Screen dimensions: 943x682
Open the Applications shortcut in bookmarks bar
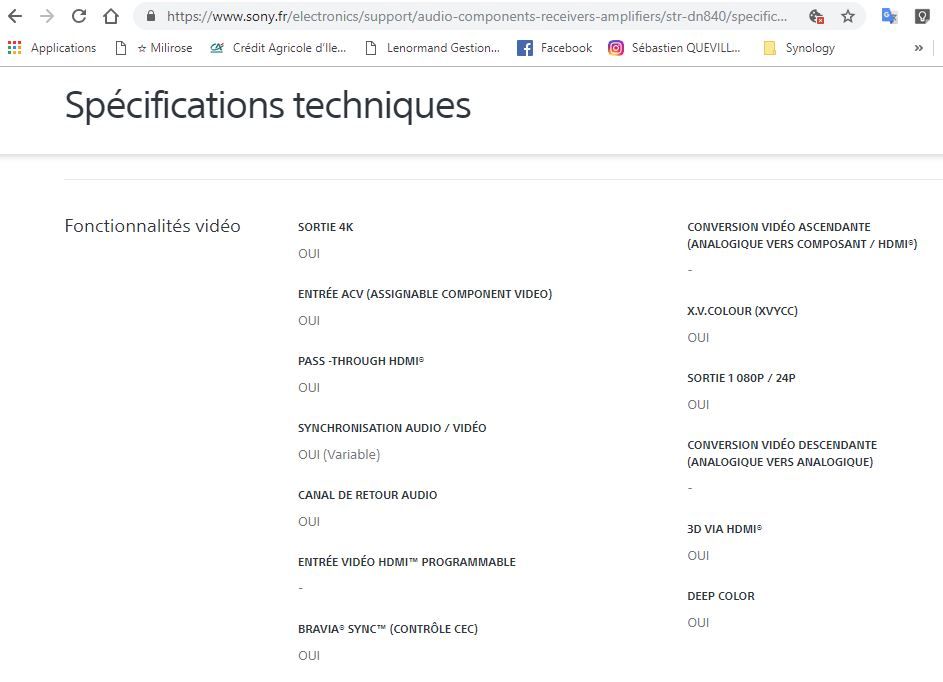pyautogui.click(x=52, y=48)
